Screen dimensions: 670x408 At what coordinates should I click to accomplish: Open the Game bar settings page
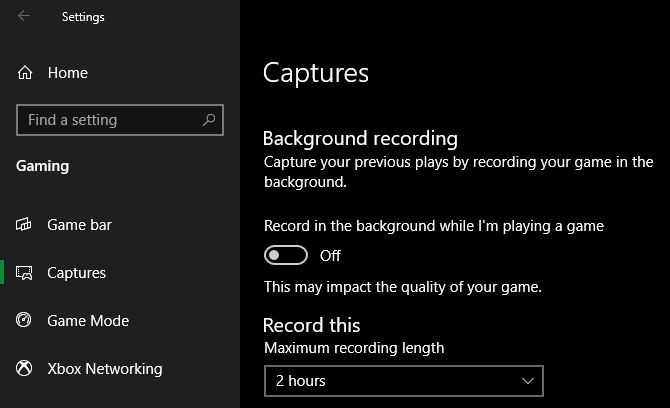[80, 225]
